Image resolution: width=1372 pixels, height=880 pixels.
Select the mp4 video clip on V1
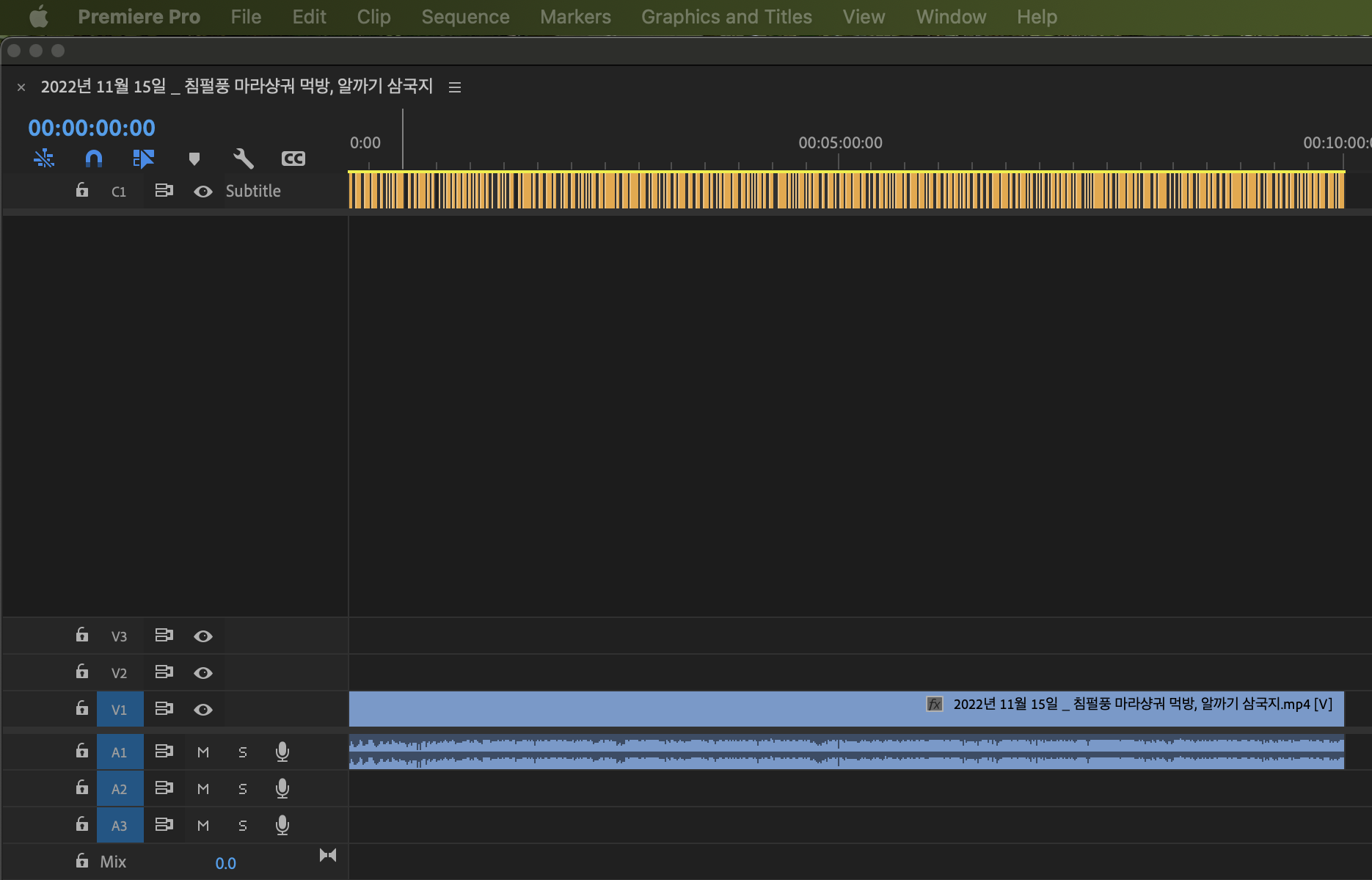847,709
